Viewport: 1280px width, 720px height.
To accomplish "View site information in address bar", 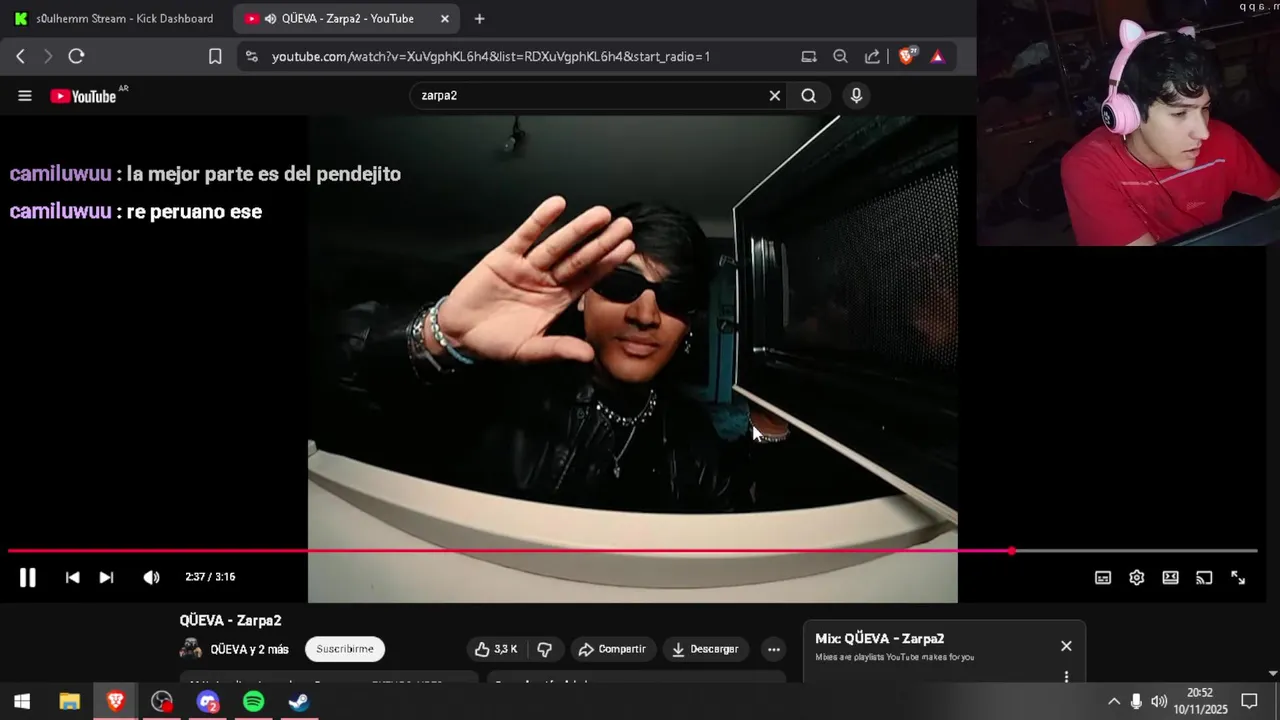I will point(251,57).
